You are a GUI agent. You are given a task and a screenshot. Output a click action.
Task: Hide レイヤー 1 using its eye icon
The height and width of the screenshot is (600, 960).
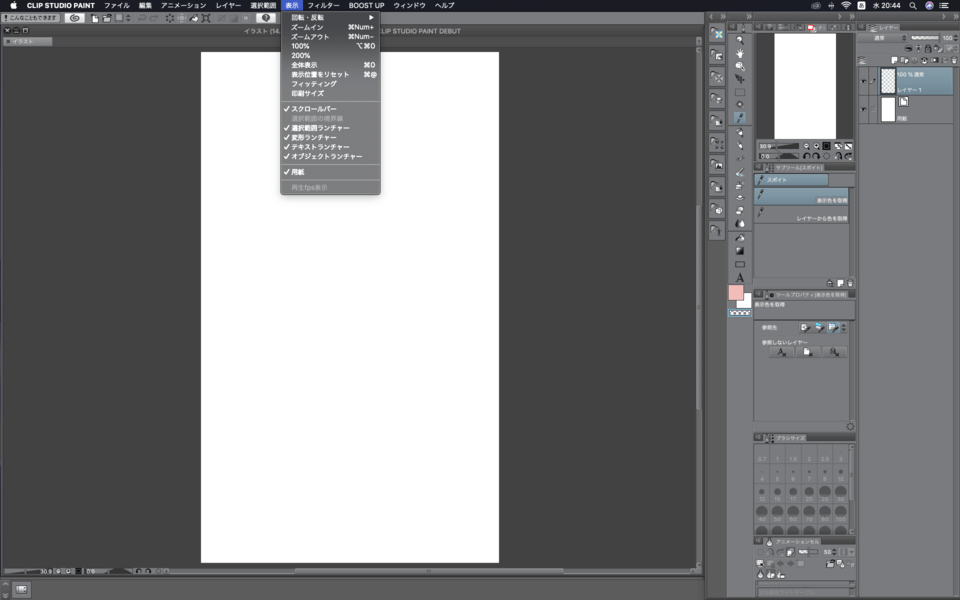tap(863, 81)
